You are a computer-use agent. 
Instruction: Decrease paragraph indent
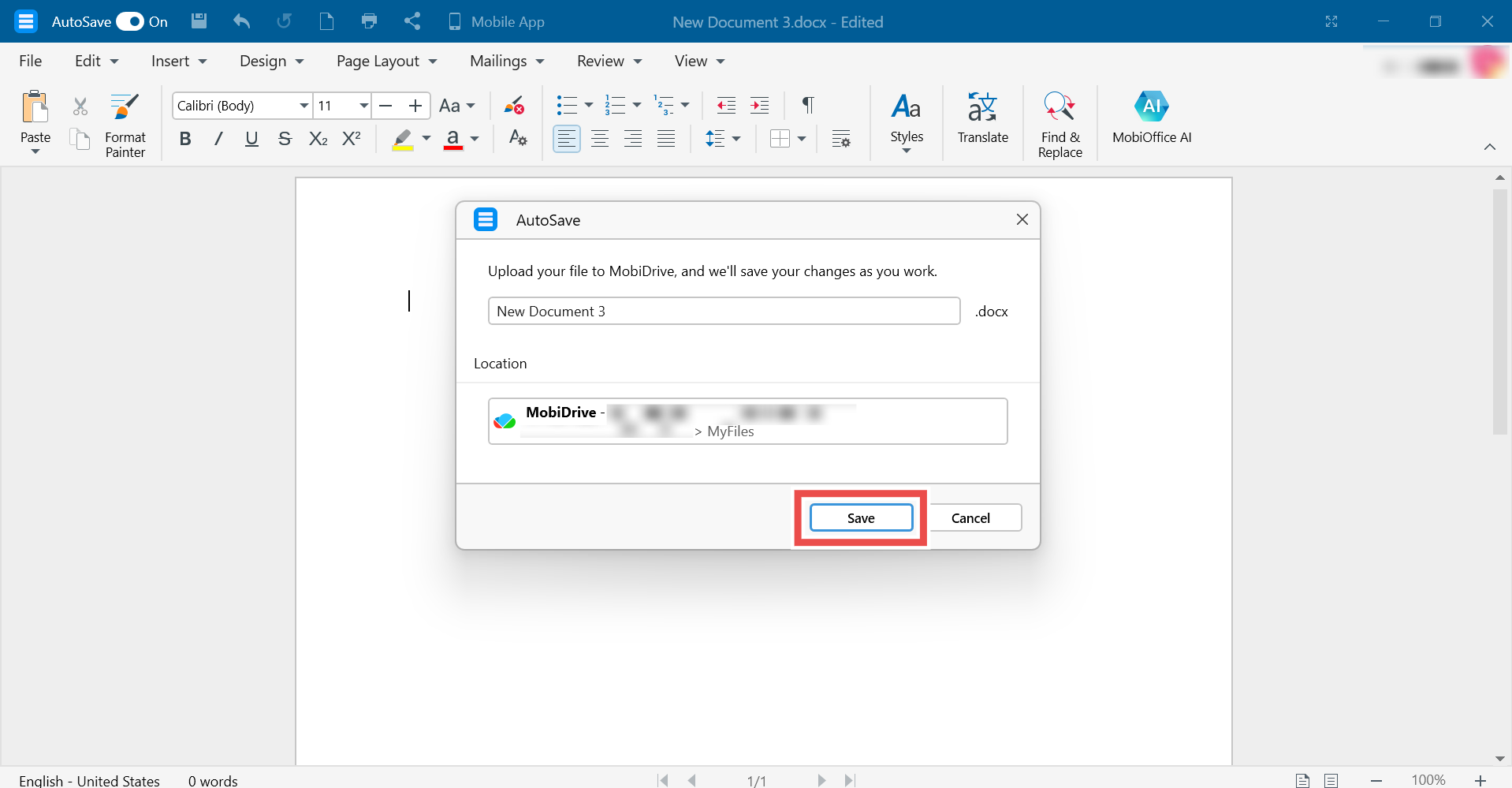click(x=726, y=106)
